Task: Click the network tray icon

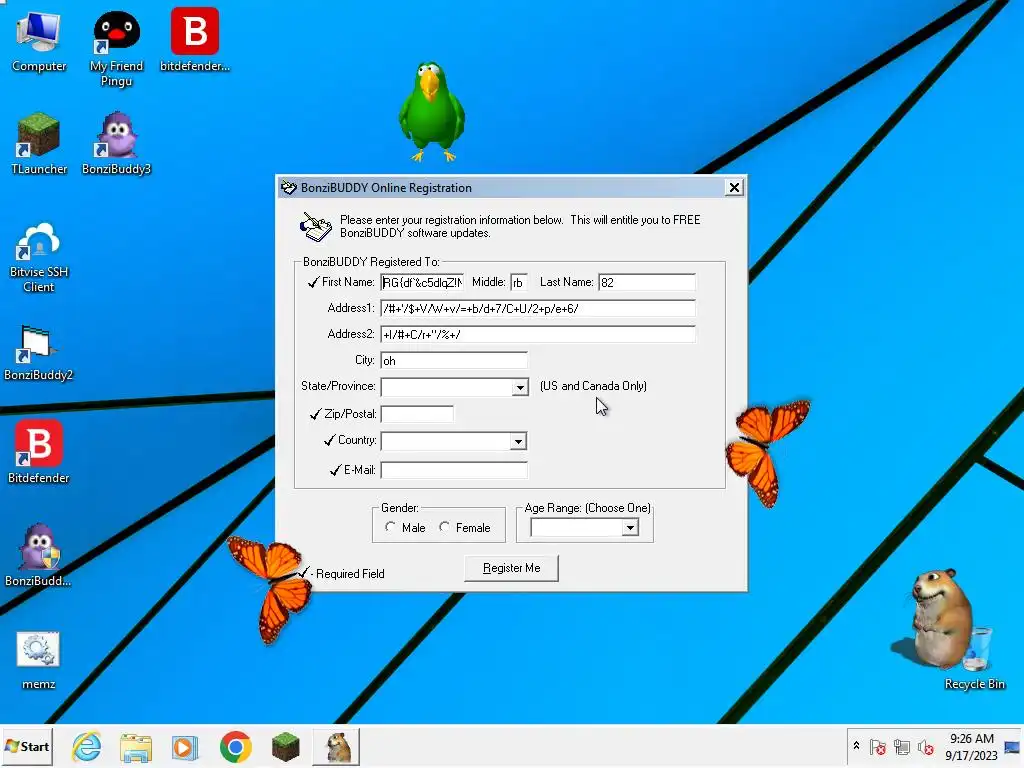Action: click(902, 746)
